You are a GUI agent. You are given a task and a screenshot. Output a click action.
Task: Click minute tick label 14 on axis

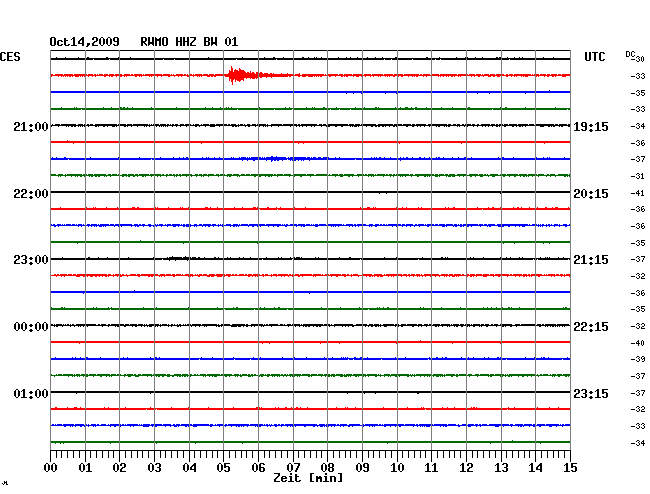[535, 468]
